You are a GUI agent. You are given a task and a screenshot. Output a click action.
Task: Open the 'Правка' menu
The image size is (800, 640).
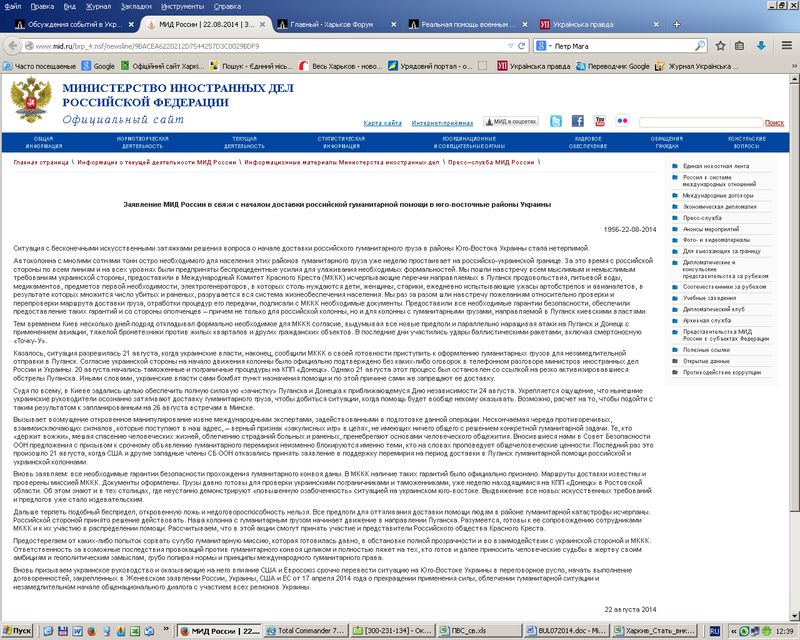point(42,6)
